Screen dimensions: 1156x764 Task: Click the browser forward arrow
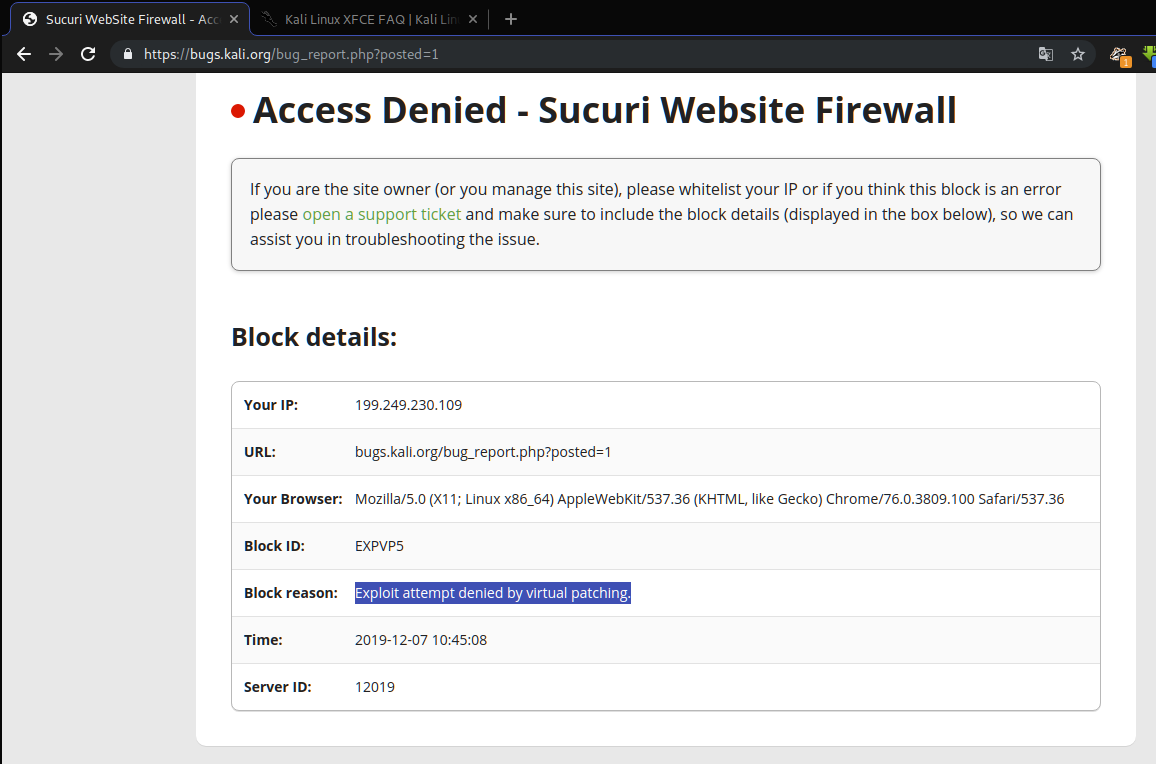coord(56,54)
